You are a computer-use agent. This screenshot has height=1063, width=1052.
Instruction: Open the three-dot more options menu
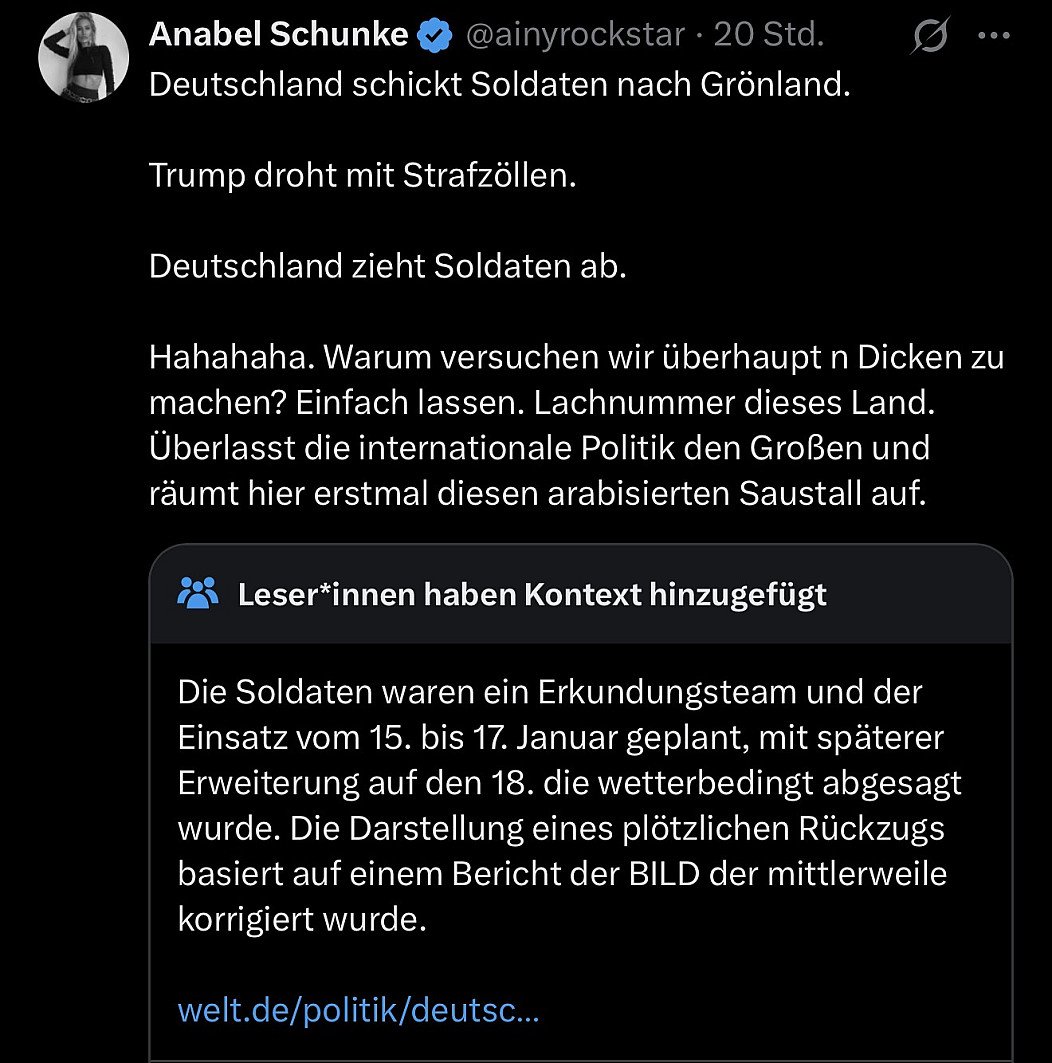[994, 37]
